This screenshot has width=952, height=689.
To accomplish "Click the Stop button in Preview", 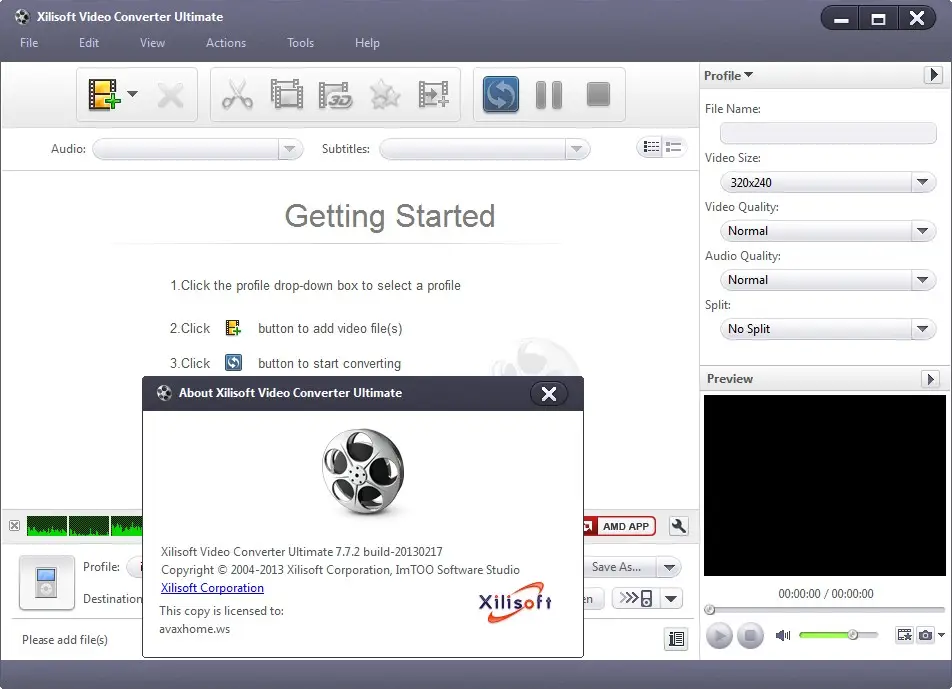I will (x=750, y=636).
